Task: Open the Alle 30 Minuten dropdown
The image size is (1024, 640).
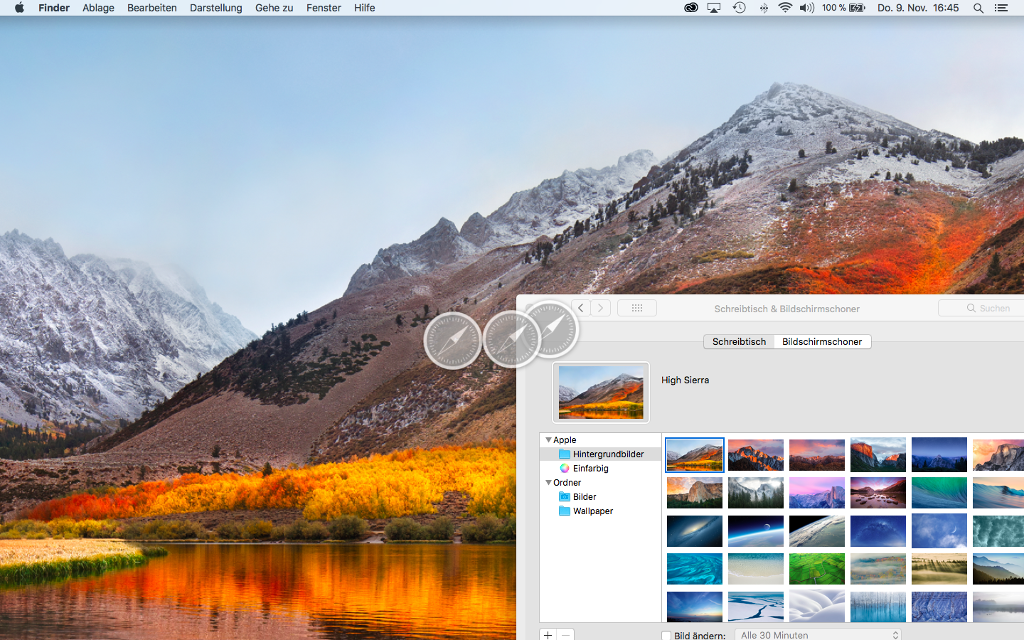Action: click(x=818, y=635)
